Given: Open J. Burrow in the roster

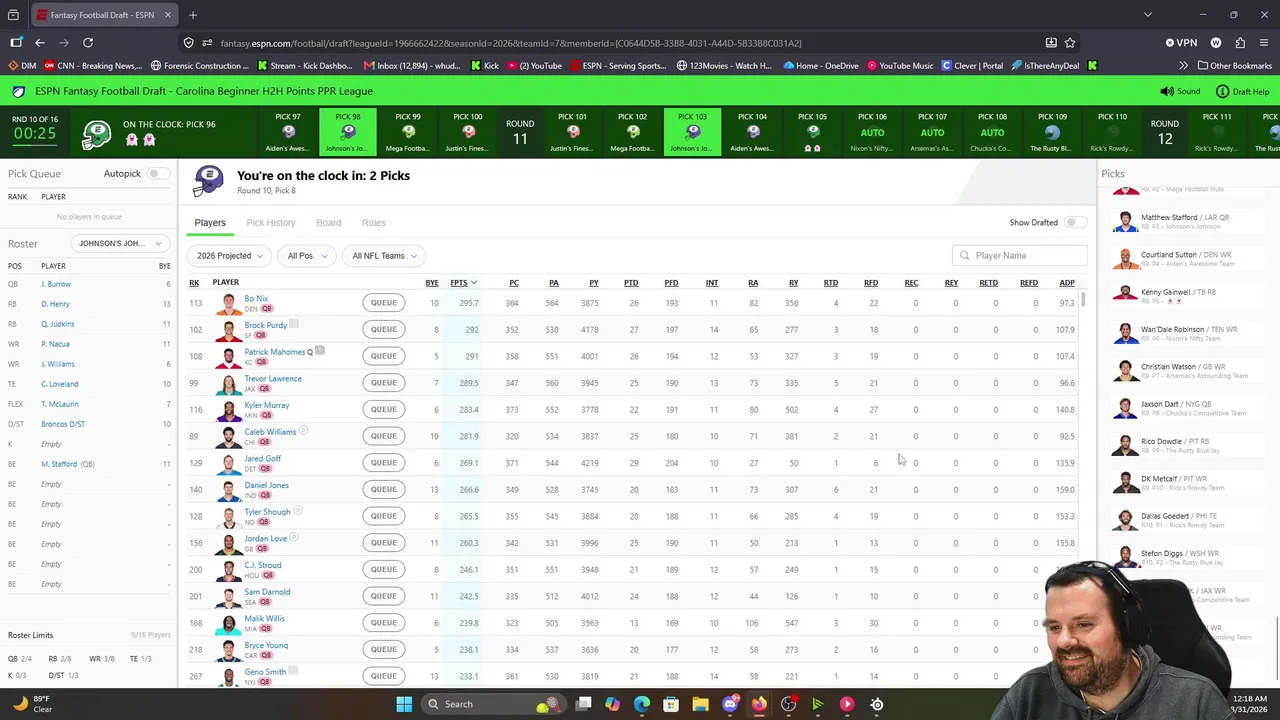Looking at the screenshot, I should (56, 284).
